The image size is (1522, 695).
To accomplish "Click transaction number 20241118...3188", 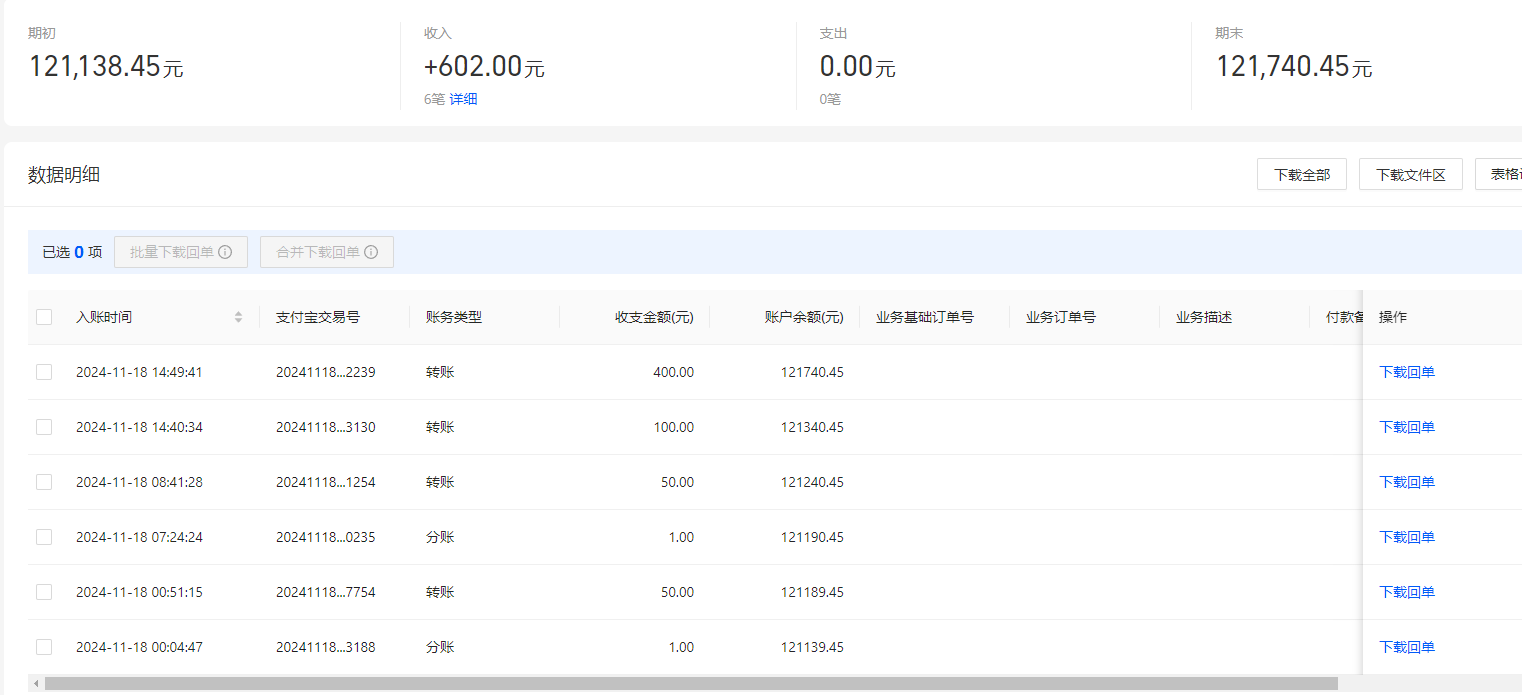I will pyautogui.click(x=326, y=647).
